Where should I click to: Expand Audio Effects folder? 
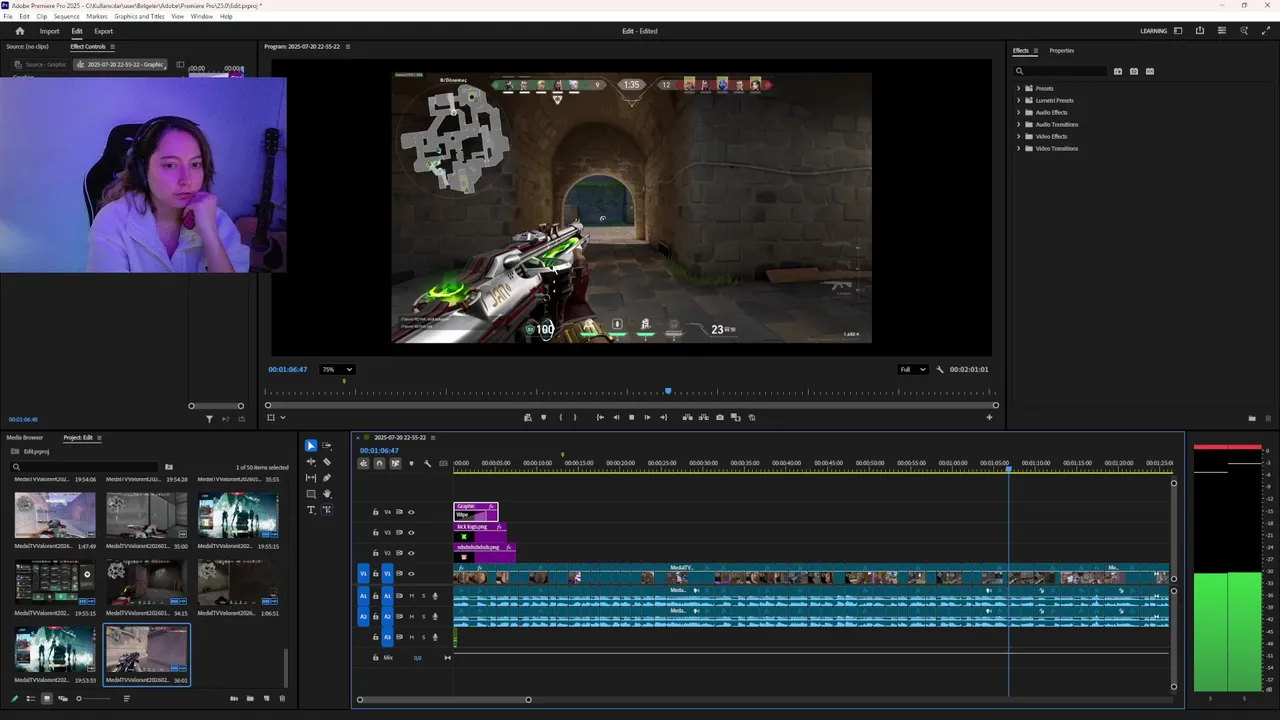[x=1019, y=112]
